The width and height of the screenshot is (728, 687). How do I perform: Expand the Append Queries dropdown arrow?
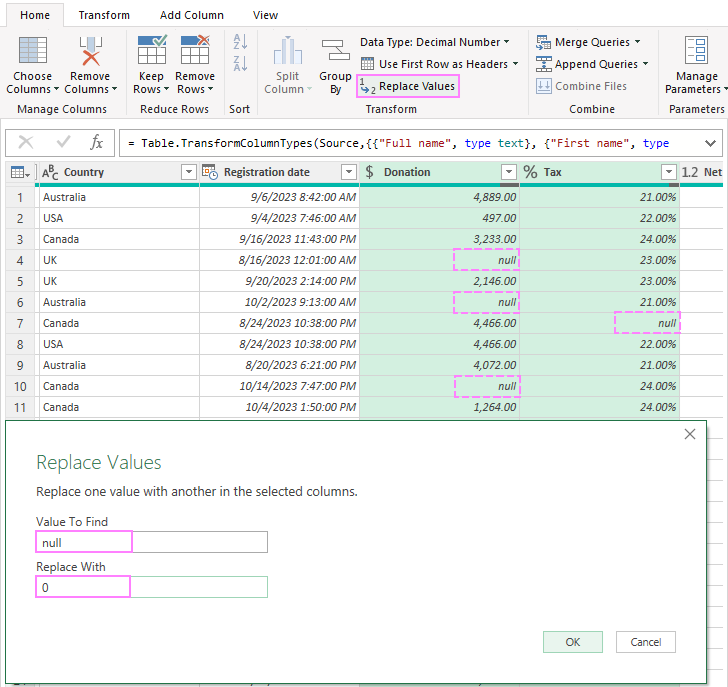coord(645,64)
